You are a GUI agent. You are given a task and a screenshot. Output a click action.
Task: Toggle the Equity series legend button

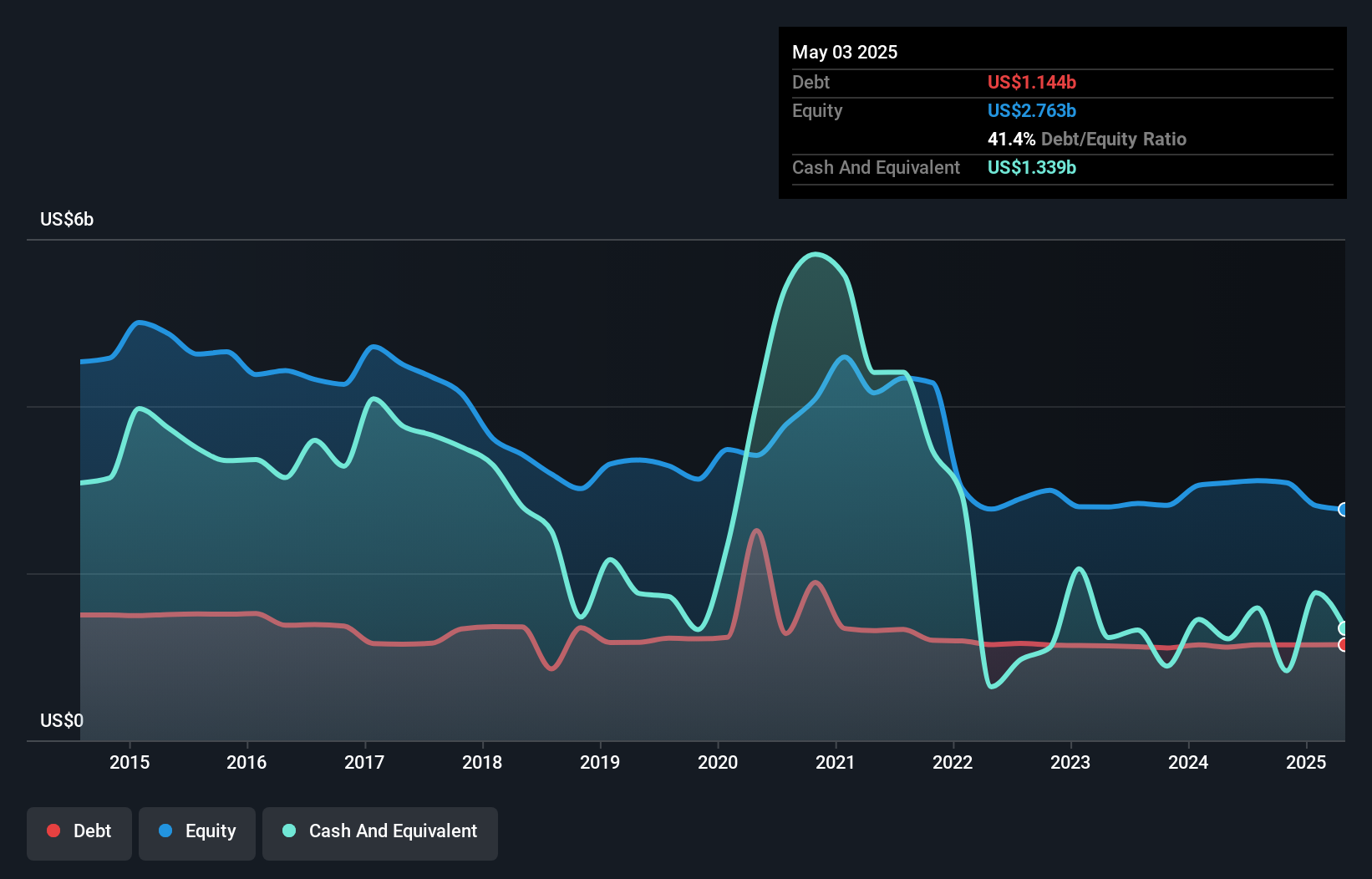[x=197, y=832]
